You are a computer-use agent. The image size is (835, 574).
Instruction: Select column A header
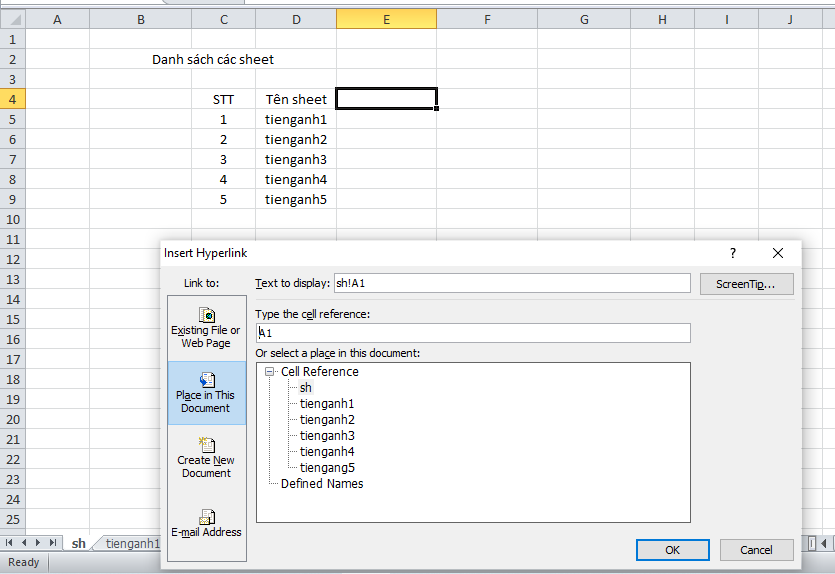pos(58,20)
